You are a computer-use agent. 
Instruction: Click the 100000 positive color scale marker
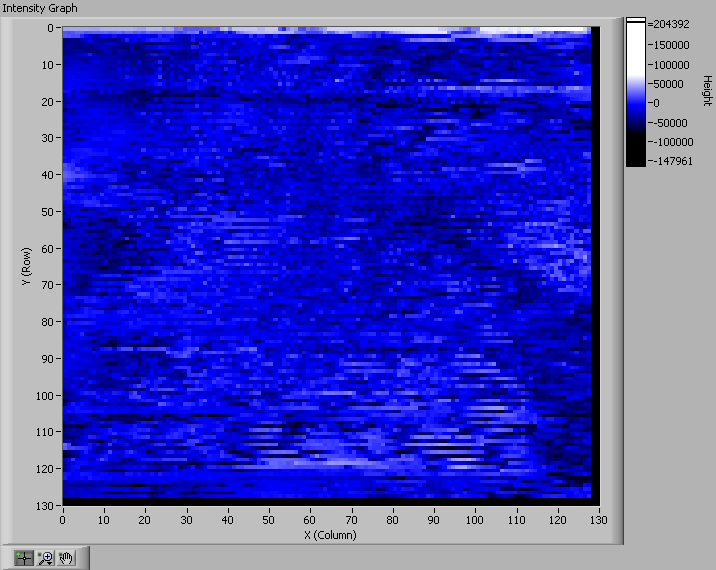coord(671,65)
